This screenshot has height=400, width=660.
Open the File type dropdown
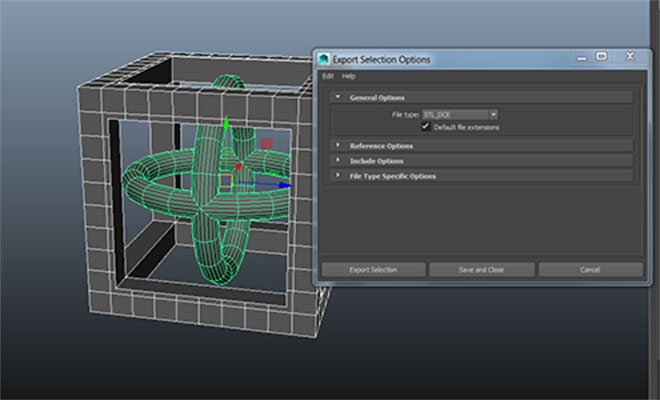tap(460, 115)
